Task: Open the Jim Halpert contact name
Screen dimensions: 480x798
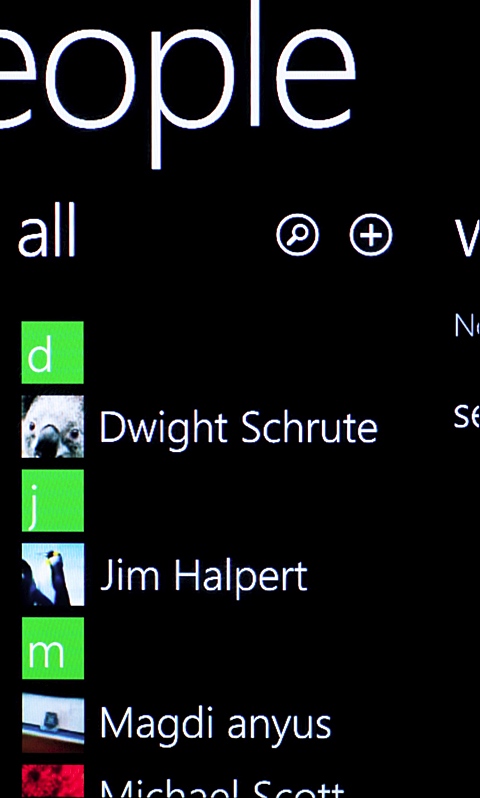Action: pyautogui.click(x=204, y=576)
